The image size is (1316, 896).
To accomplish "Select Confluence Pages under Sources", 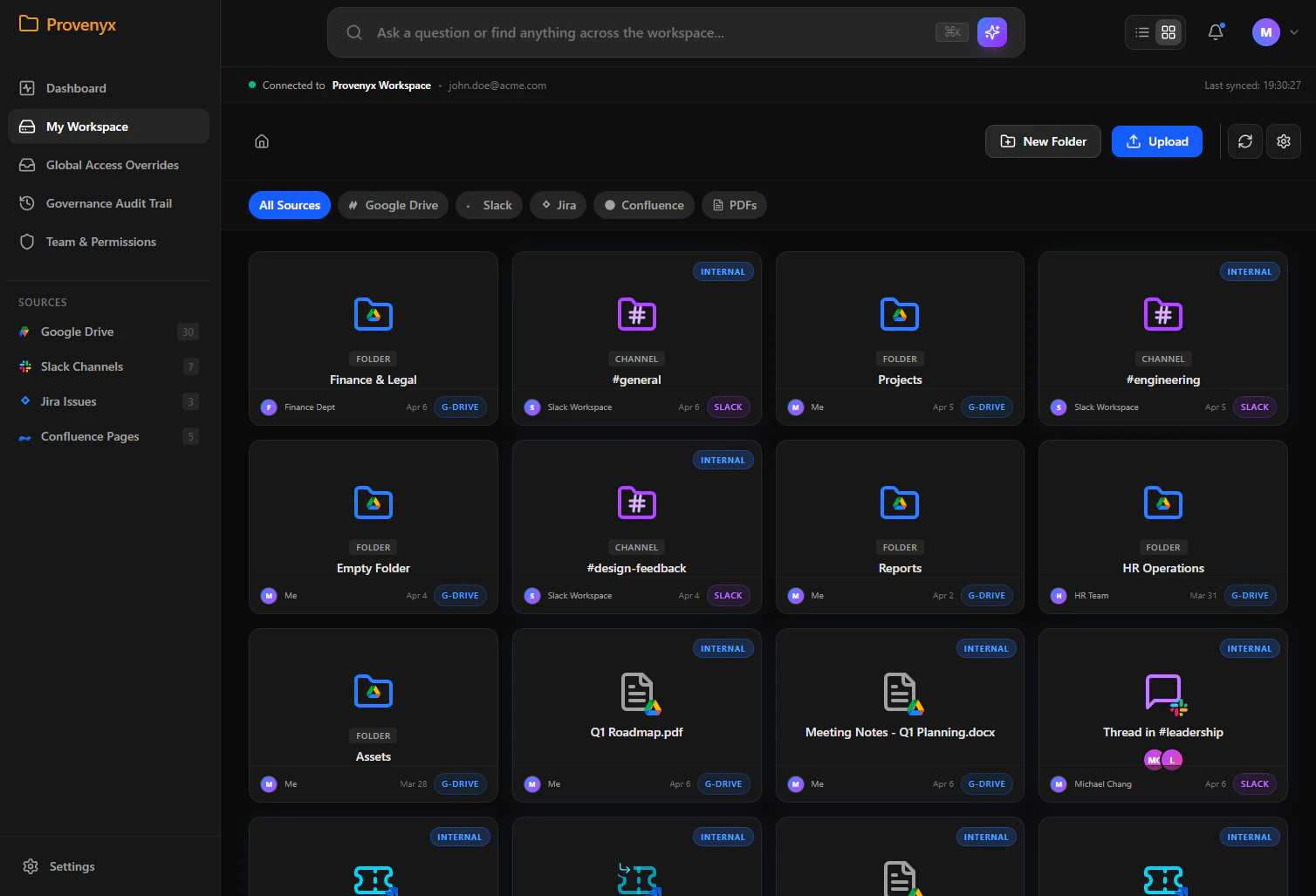I will (x=108, y=436).
